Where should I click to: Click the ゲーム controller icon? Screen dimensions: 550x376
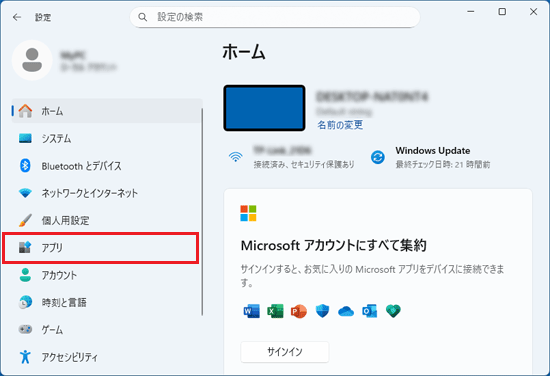tap(25, 329)
